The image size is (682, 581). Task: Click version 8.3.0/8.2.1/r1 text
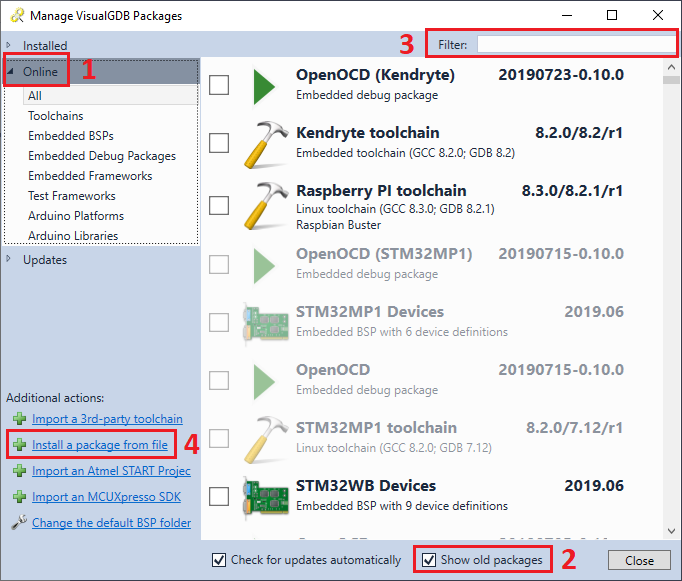coord(572,191)
